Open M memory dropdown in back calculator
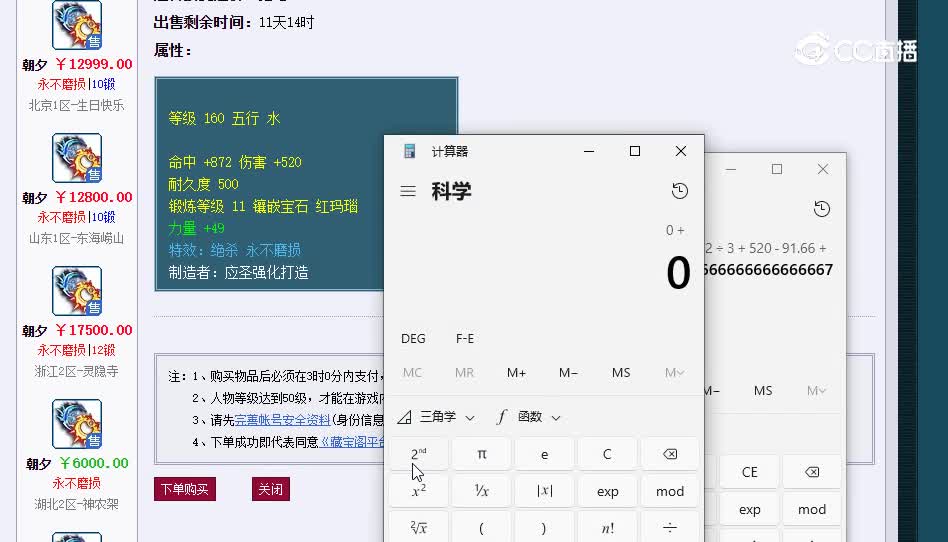 [816, 391]
